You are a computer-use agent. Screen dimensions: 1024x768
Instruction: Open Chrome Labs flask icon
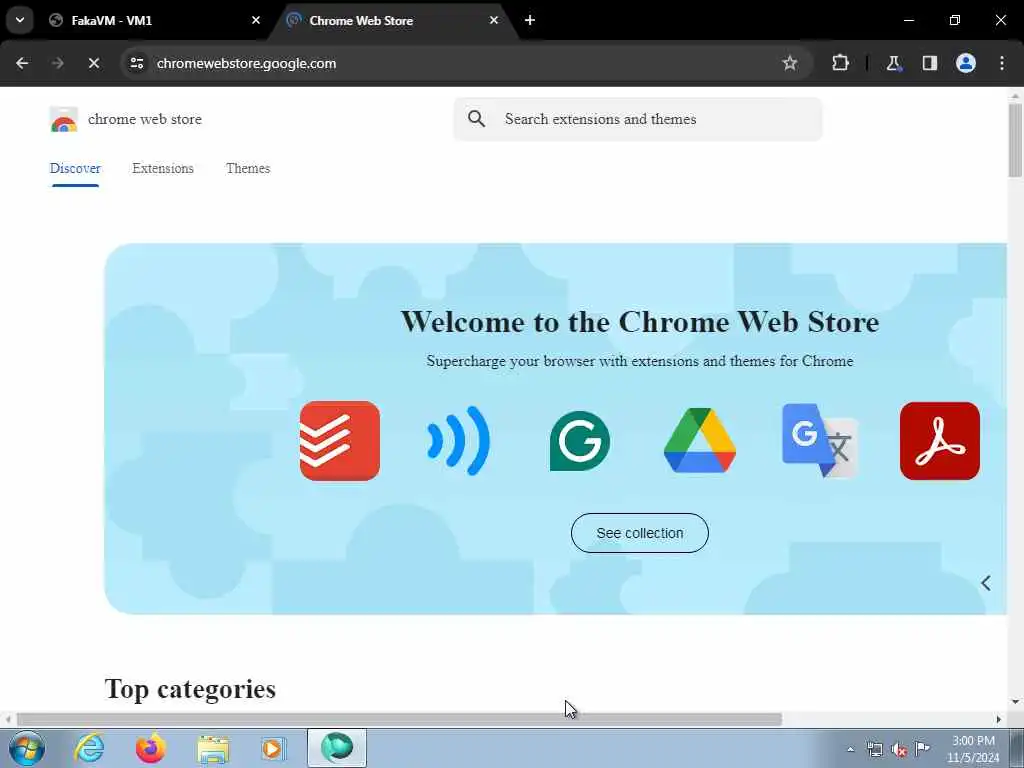click(x=893, y=63)
